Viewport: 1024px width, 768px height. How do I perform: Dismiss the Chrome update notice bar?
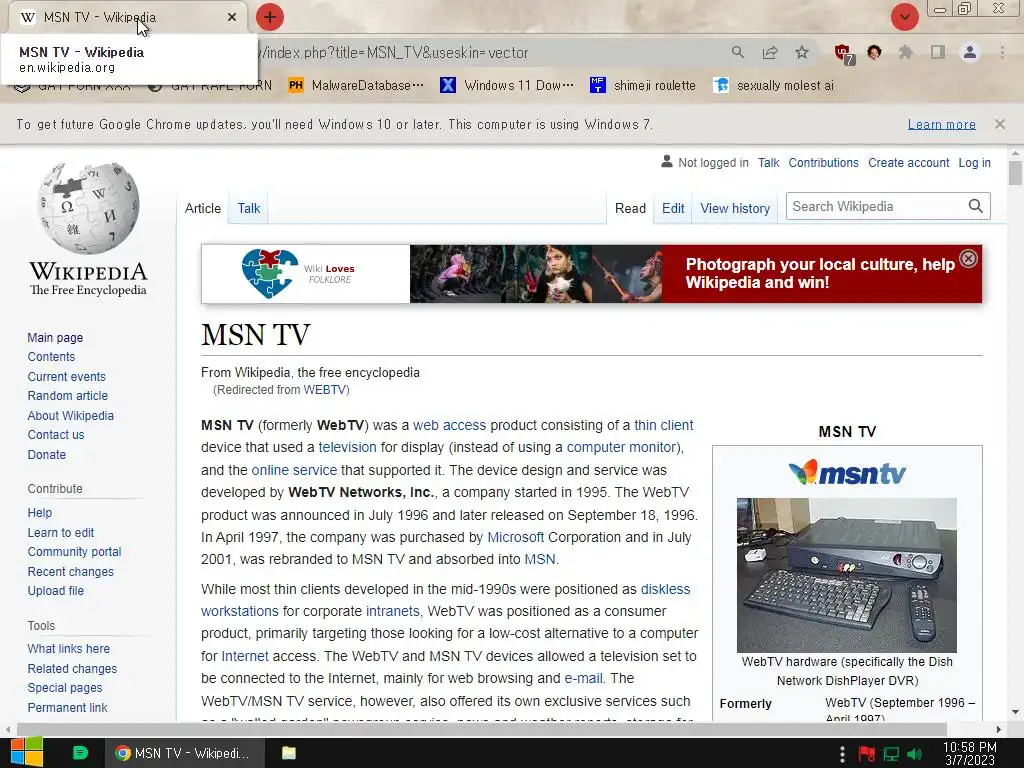pyautogui.click(x=1000, y=123)
